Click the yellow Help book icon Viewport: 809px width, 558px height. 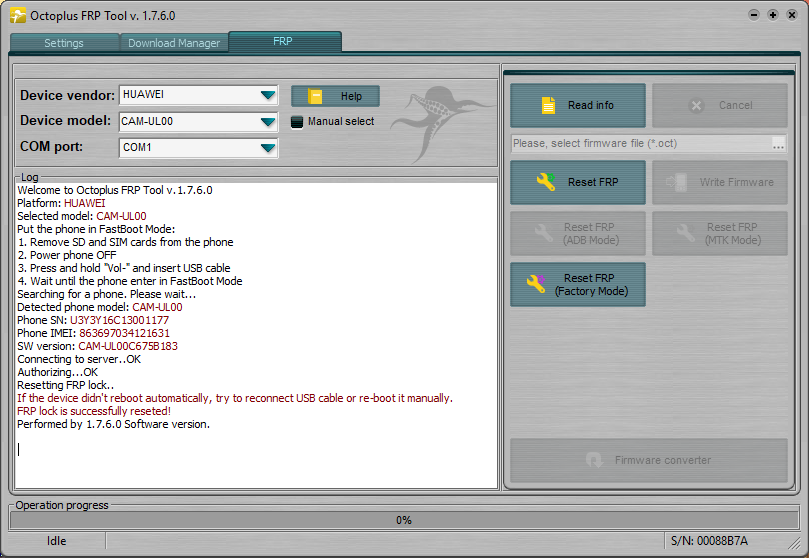(x=315, y=96)
